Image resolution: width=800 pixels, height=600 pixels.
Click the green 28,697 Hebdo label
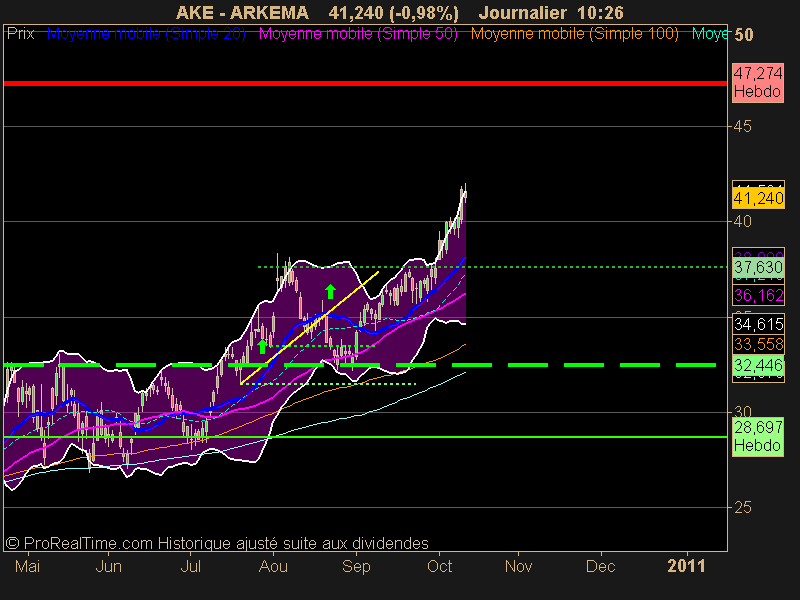(x=758, y=437)
